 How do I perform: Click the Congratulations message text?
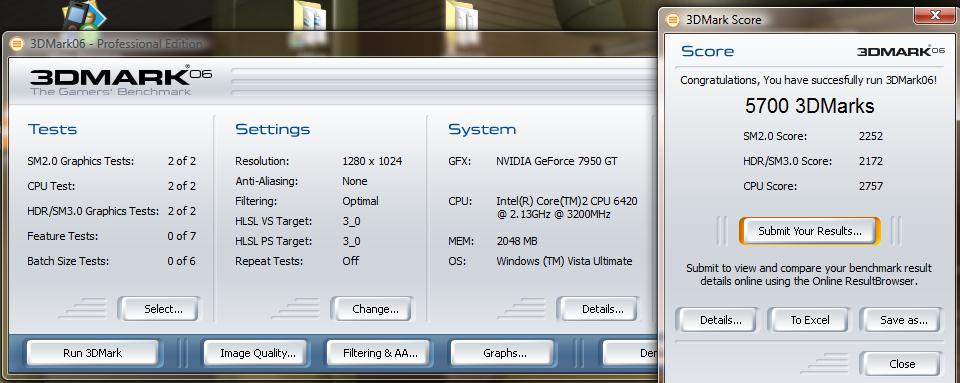pos(808,80)
